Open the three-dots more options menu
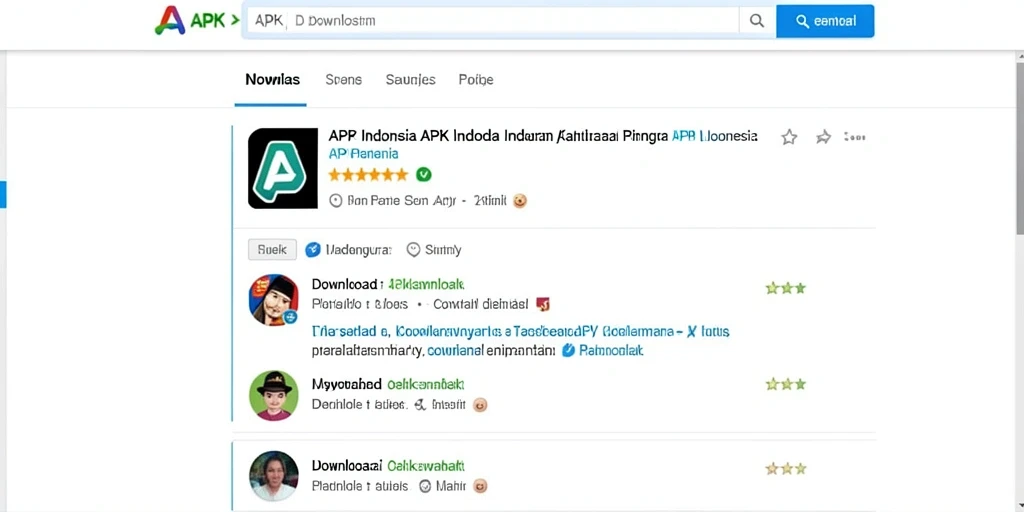This screenshot has height=512, width=1024. tap(854, 137)
